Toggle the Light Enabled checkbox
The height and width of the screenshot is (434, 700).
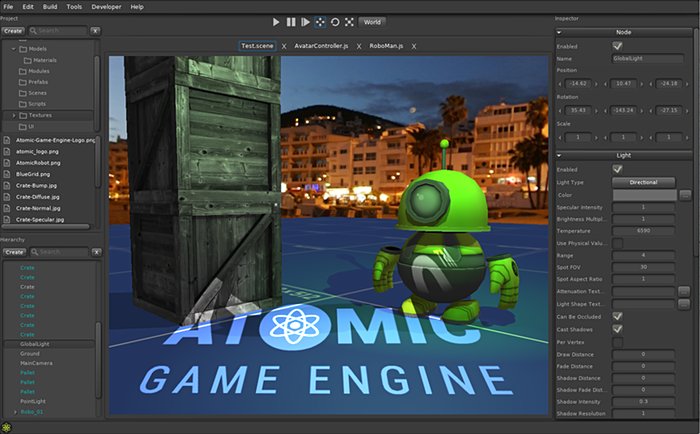617,169
